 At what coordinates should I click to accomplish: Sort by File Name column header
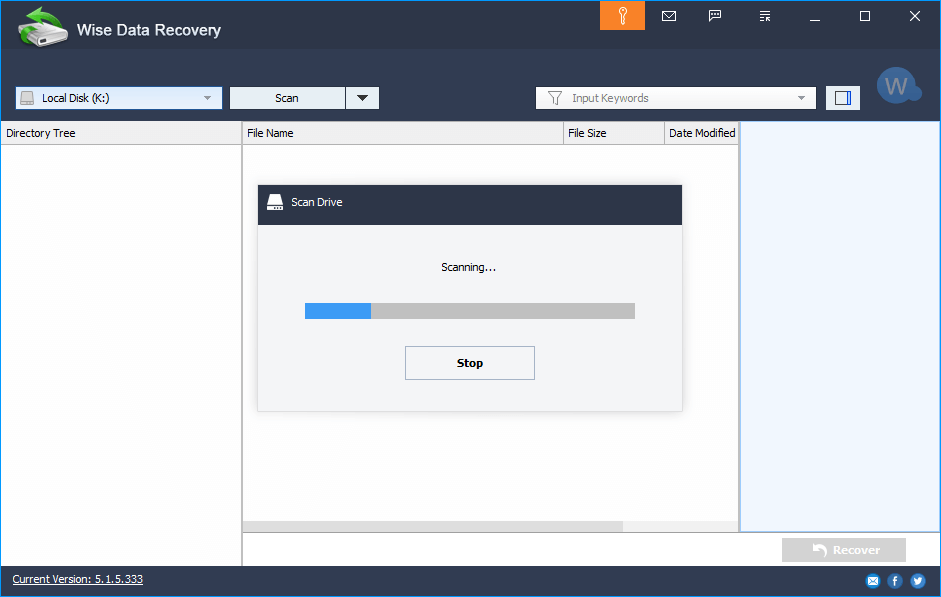(403, 133)
